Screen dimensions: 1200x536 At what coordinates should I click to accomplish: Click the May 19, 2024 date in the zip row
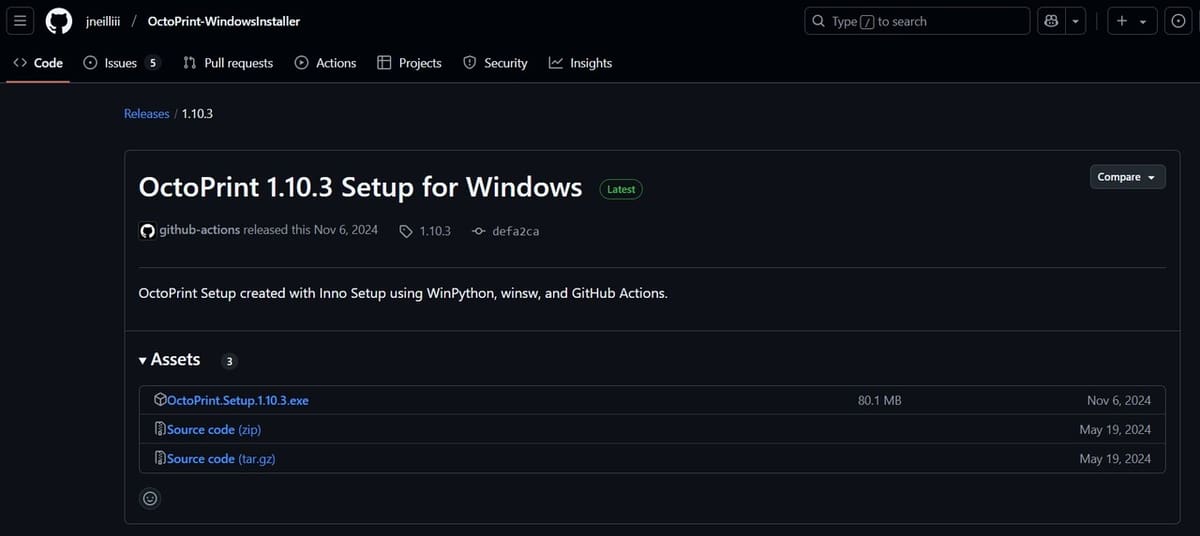tap(1115, 429)
